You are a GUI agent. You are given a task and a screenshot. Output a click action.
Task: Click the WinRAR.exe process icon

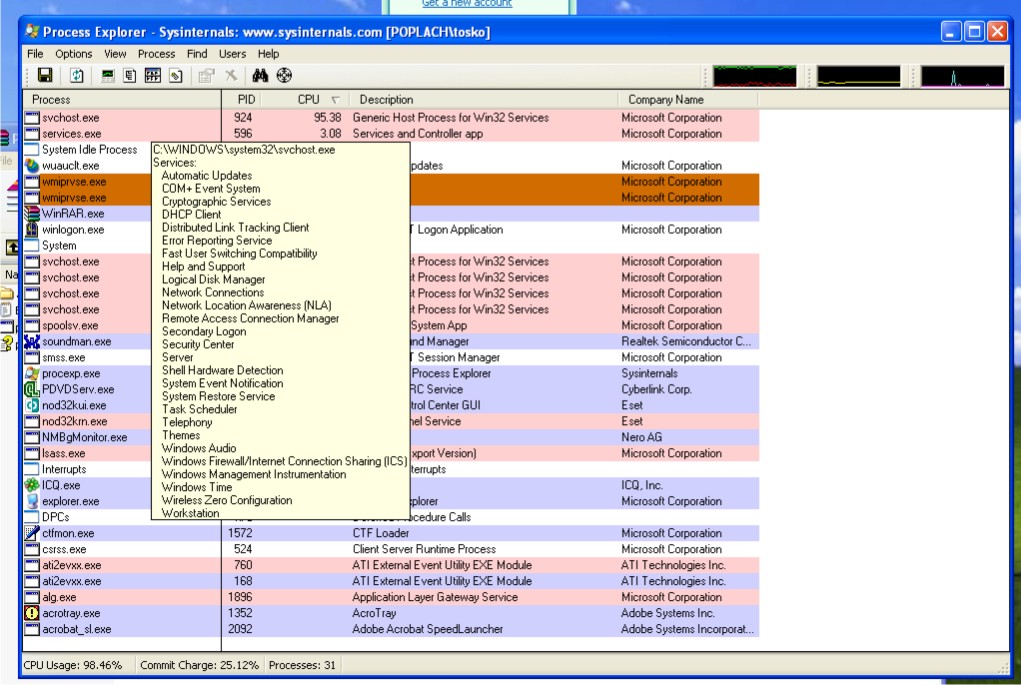(x=32, y=213)
